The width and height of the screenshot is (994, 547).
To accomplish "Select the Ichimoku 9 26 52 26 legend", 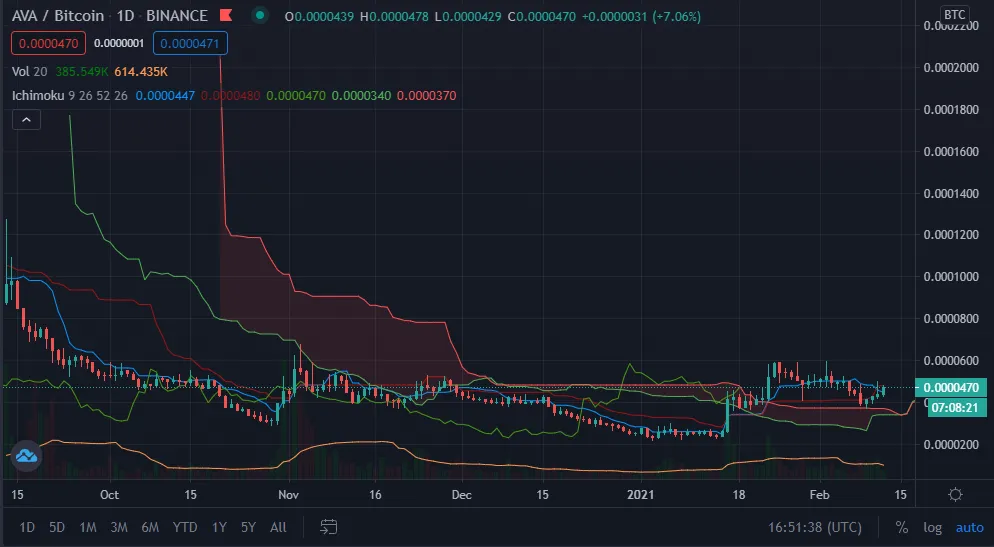I will (70, 96).
